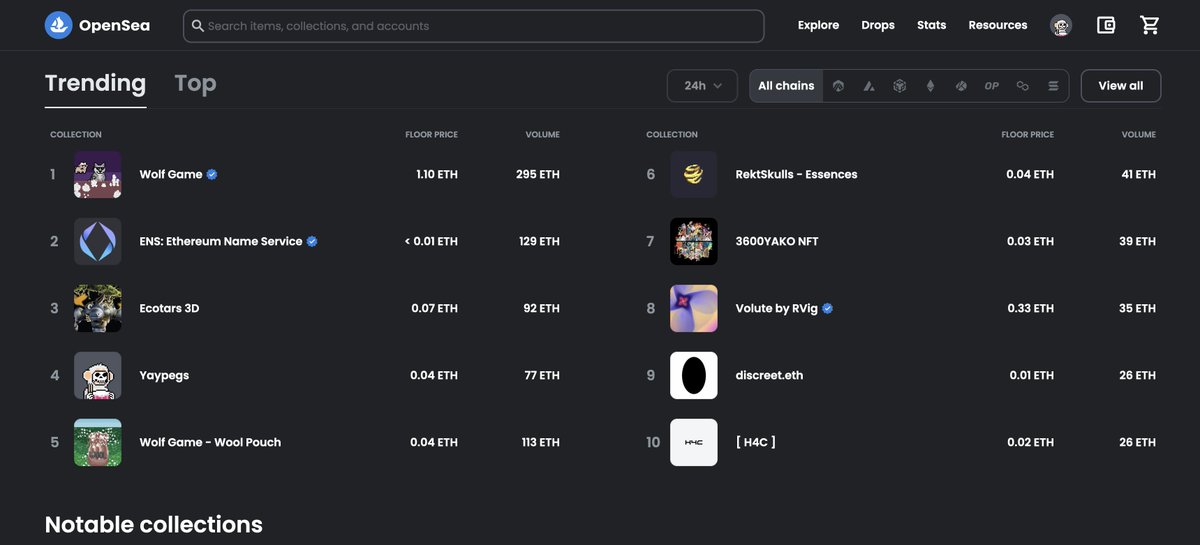Filter by BNB chain icon
This screenshot has width=1200, height=545.
click(900, 86)
